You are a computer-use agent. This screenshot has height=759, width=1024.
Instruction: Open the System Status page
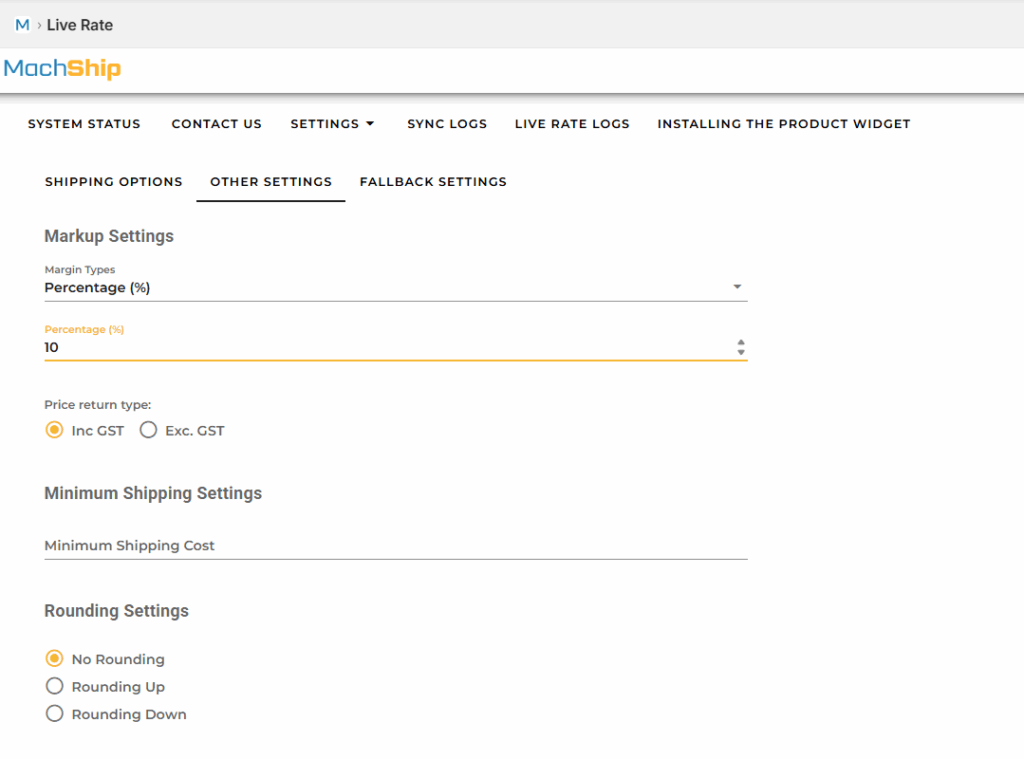click(x=84, y=124)
